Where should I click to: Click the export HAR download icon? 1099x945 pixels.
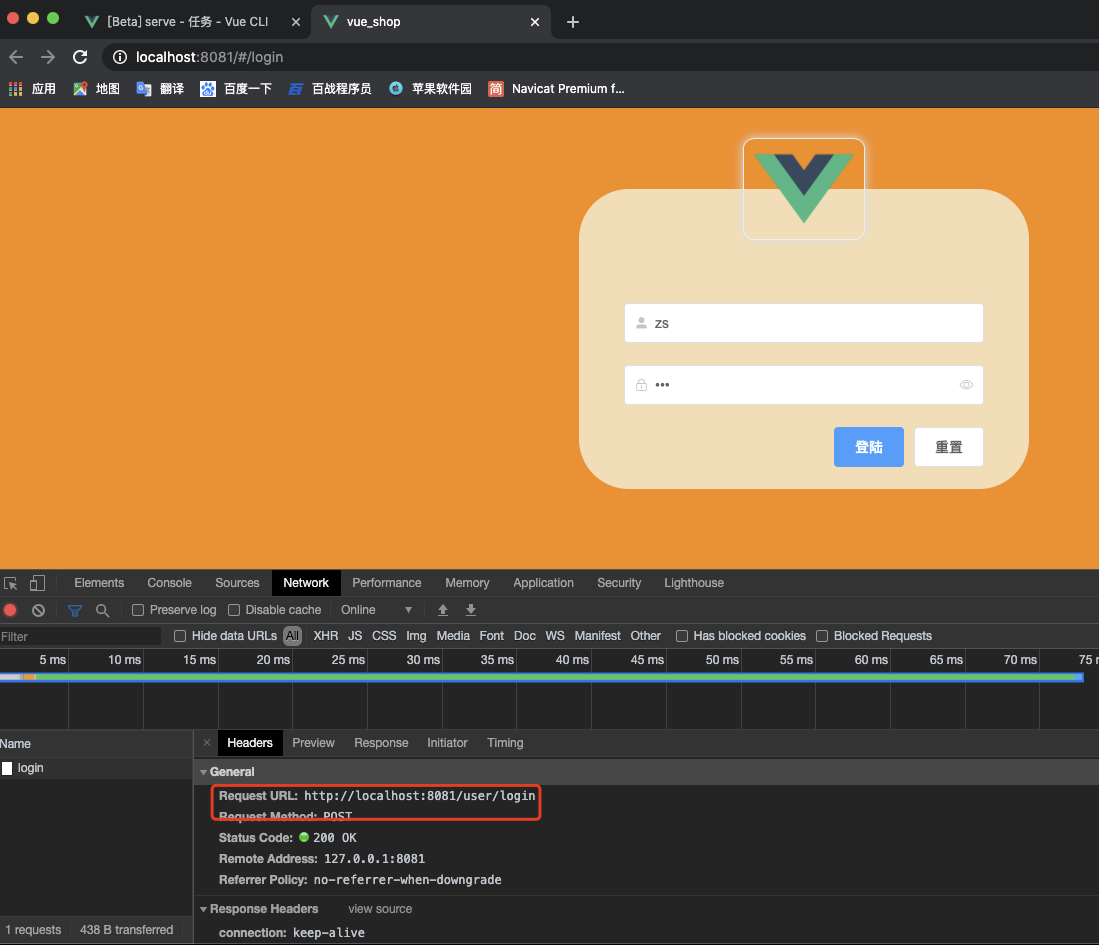point(471,610)
